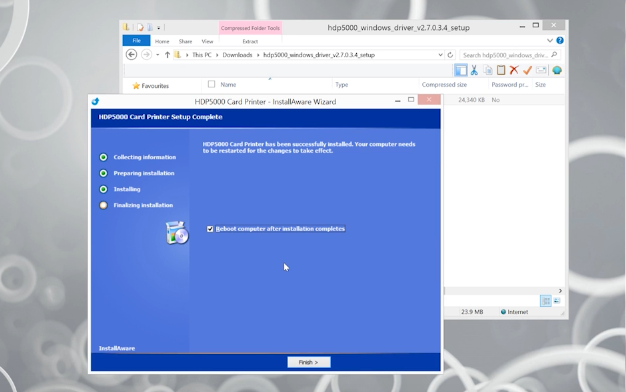Screen dimensions: 626x392
Task: Sort by the Name column header
Action: 228,85
